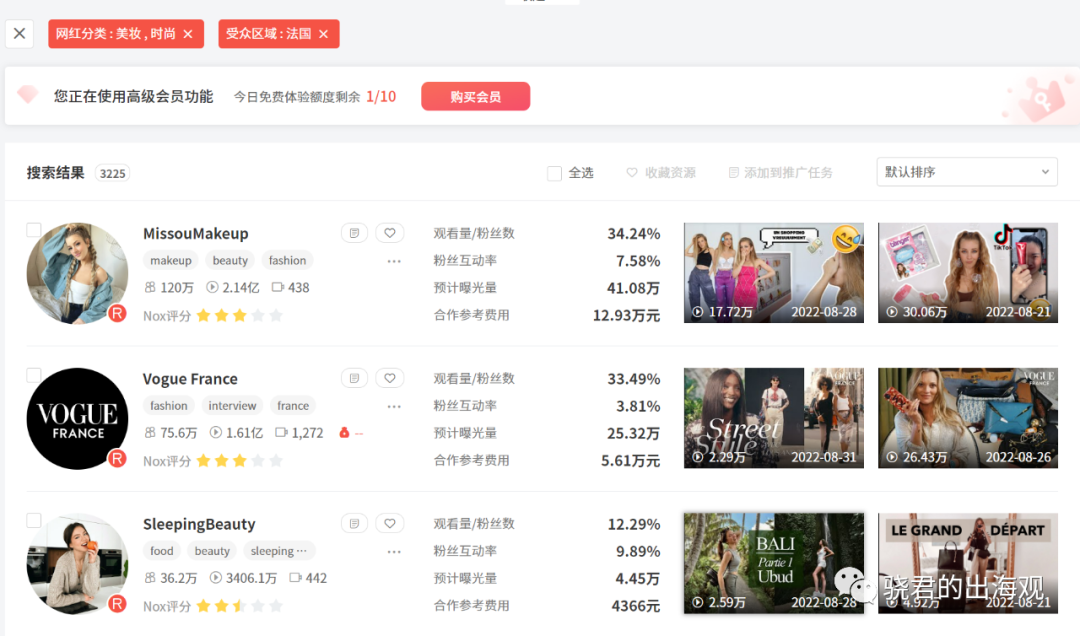Screen dimensions: 1080x636
Task: Click the Vogue France cooperation fee 5.61万元
Action: (630, 461)
